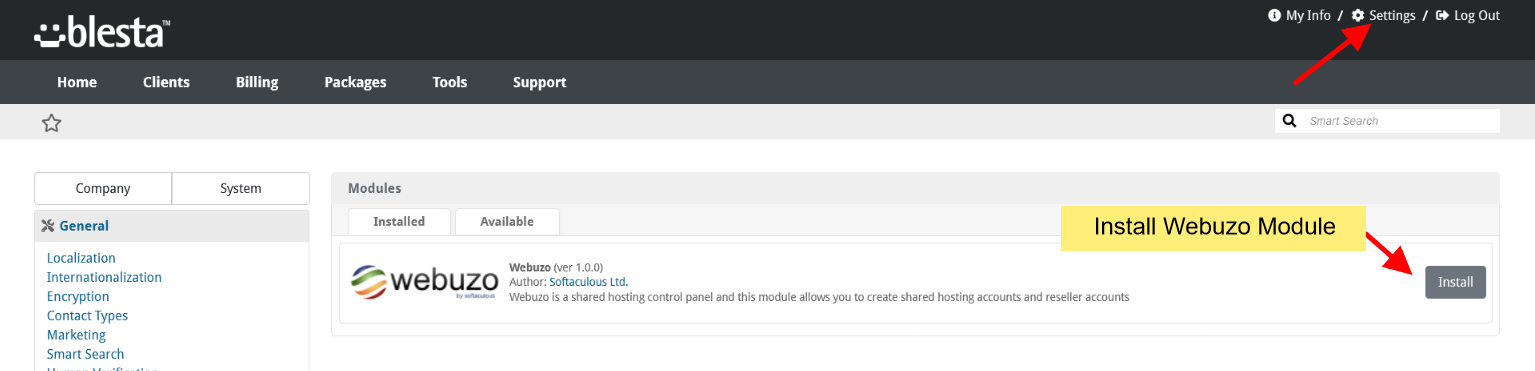Open Settings link in header
1535x371 pixels.
[x=1392, y=15]
